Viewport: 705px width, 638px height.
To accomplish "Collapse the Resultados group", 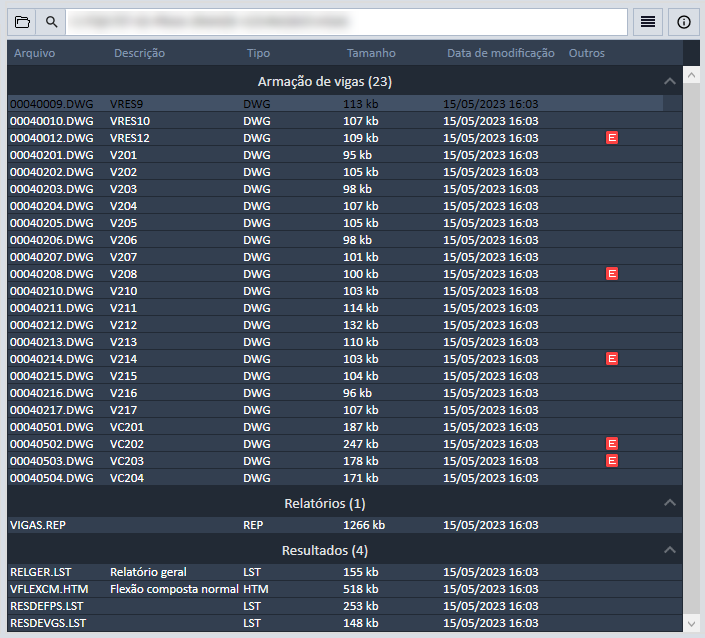I will [x=669, y=550].
